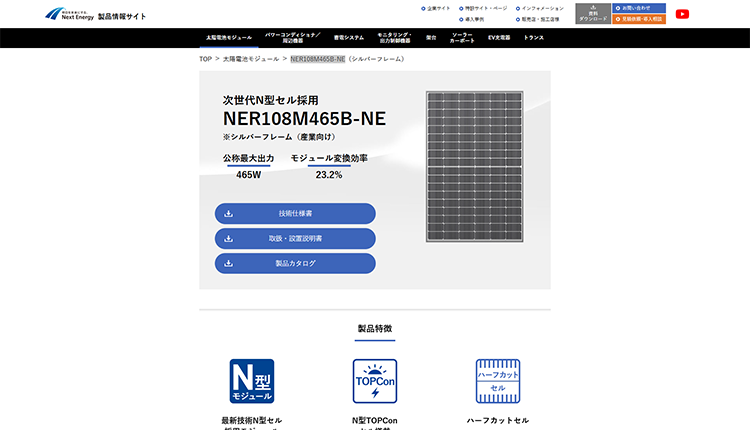Click the TOPCon feature icon

[x=375, y=381]
